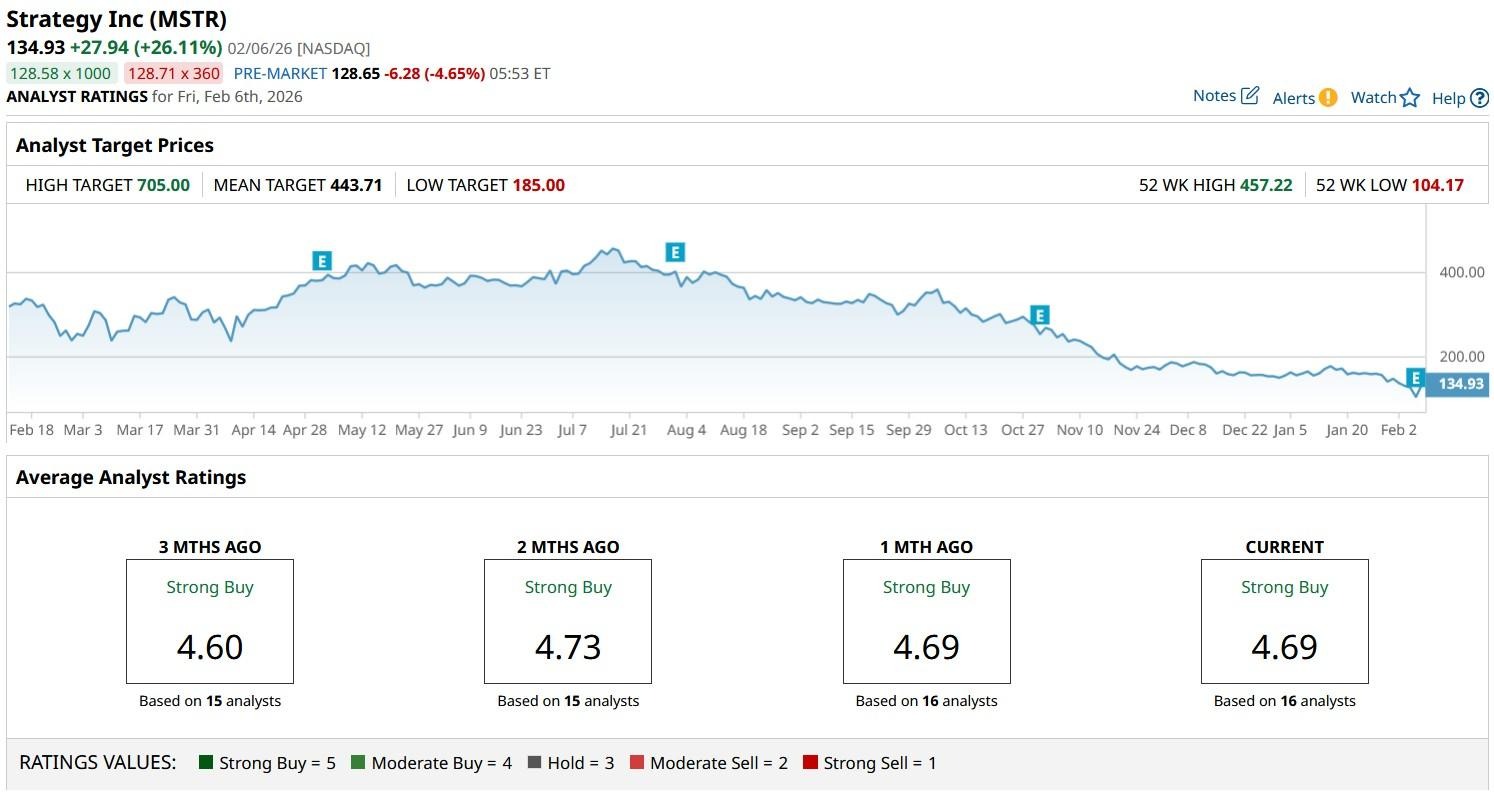Click the 200.00 y-axis label
1494x795 pixels.
click(x=1461, y=357)
